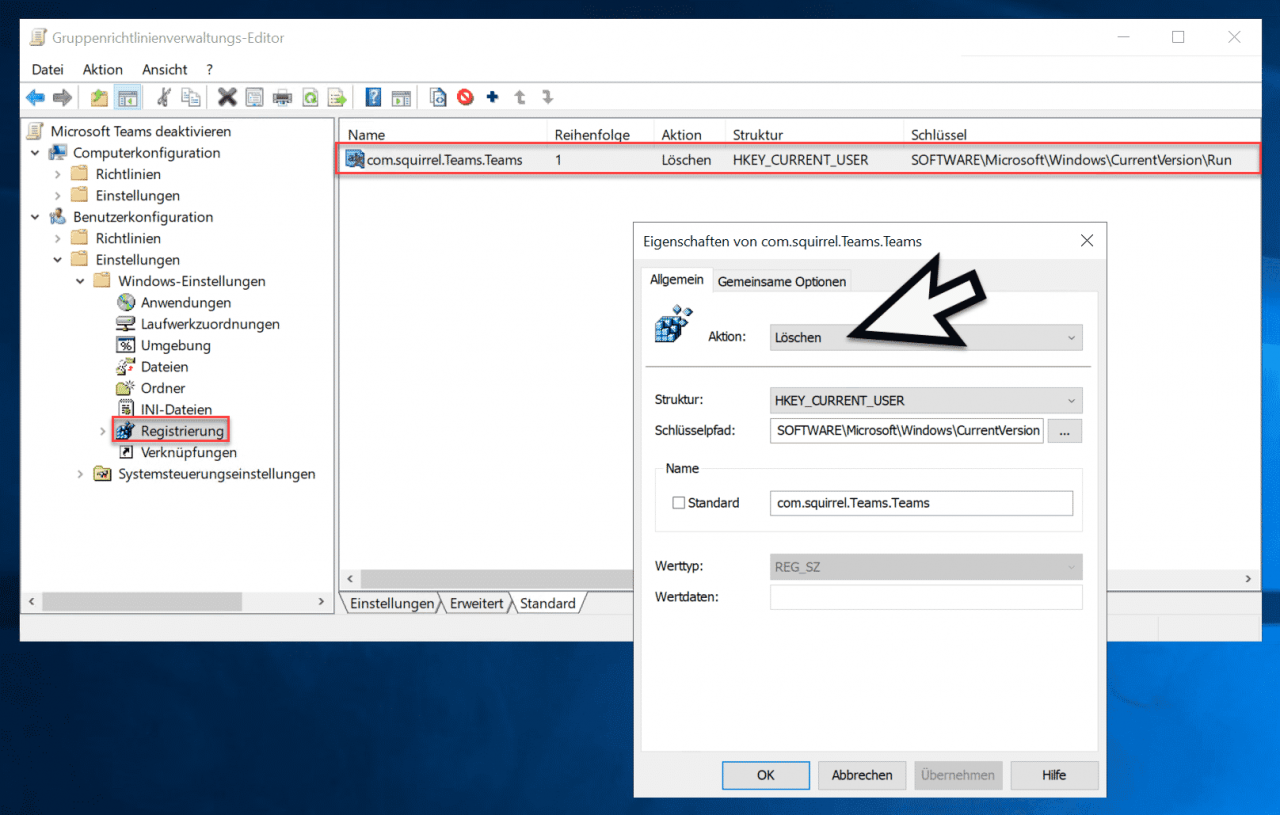This screenshot has width=1280, height=815.
Task: Open the Struktur dropdown HKEY_CURRENT_USER
Action: click(926, 400)
